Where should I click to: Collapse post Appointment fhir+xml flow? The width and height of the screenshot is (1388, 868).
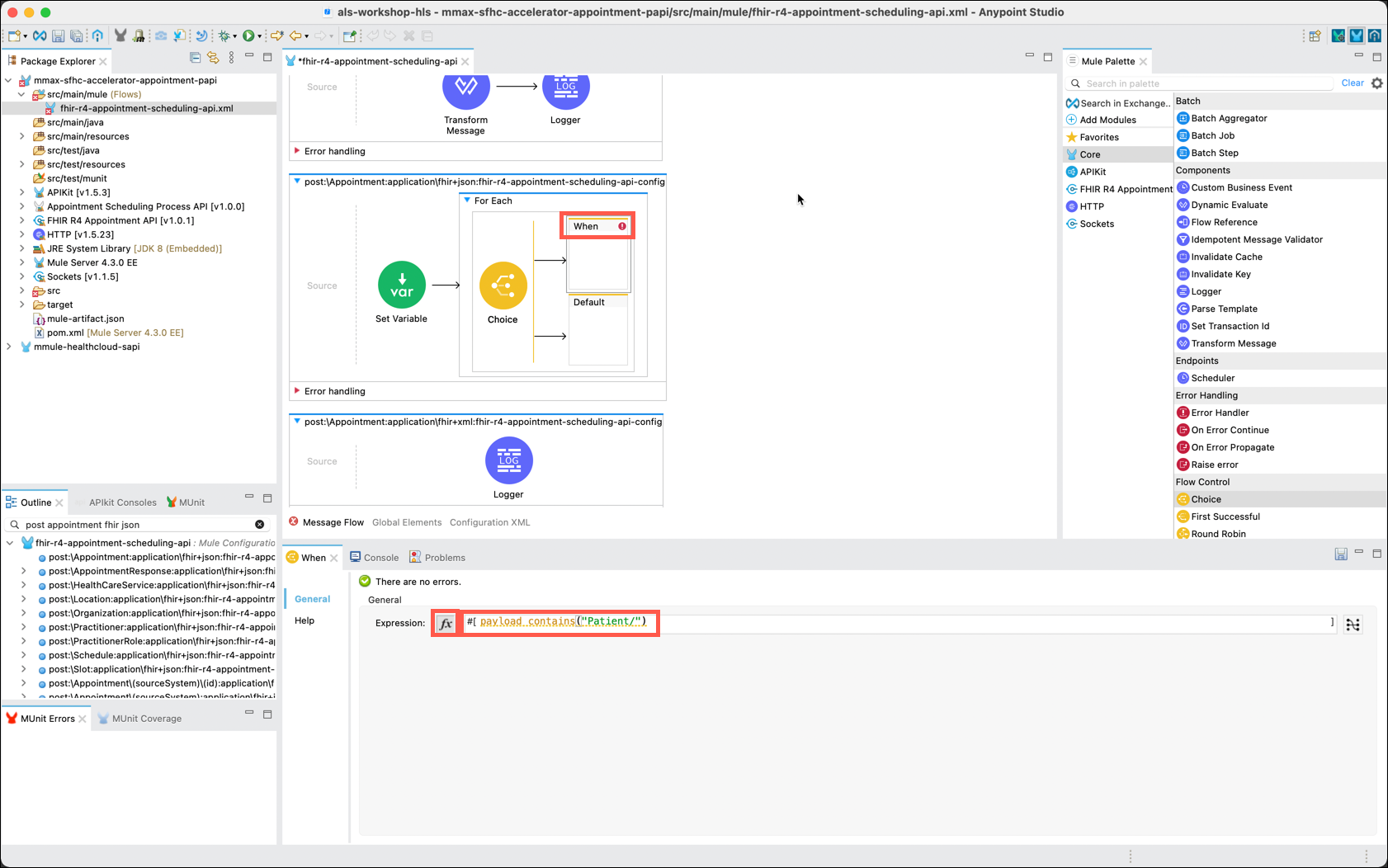coord(297,422)
